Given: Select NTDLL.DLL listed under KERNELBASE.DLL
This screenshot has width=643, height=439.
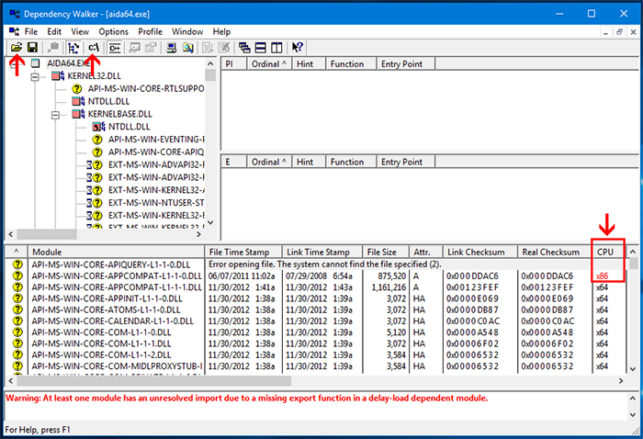Looking at the screenshot, I should [129, 127].
